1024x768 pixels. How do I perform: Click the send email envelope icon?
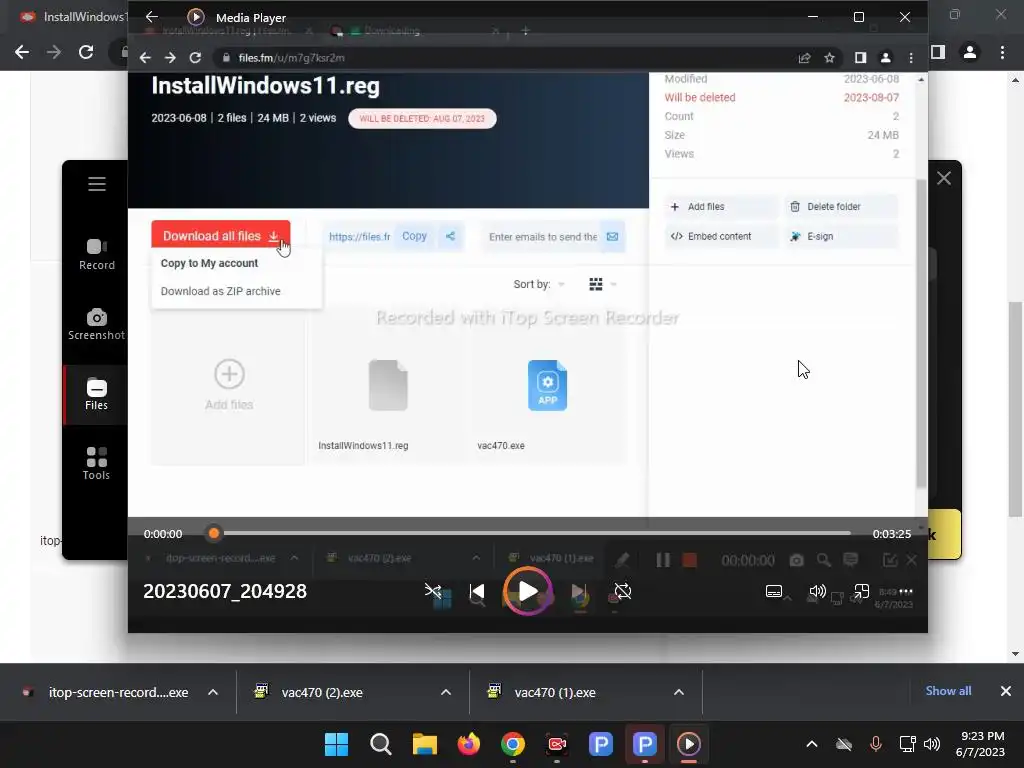pos(613,236)
